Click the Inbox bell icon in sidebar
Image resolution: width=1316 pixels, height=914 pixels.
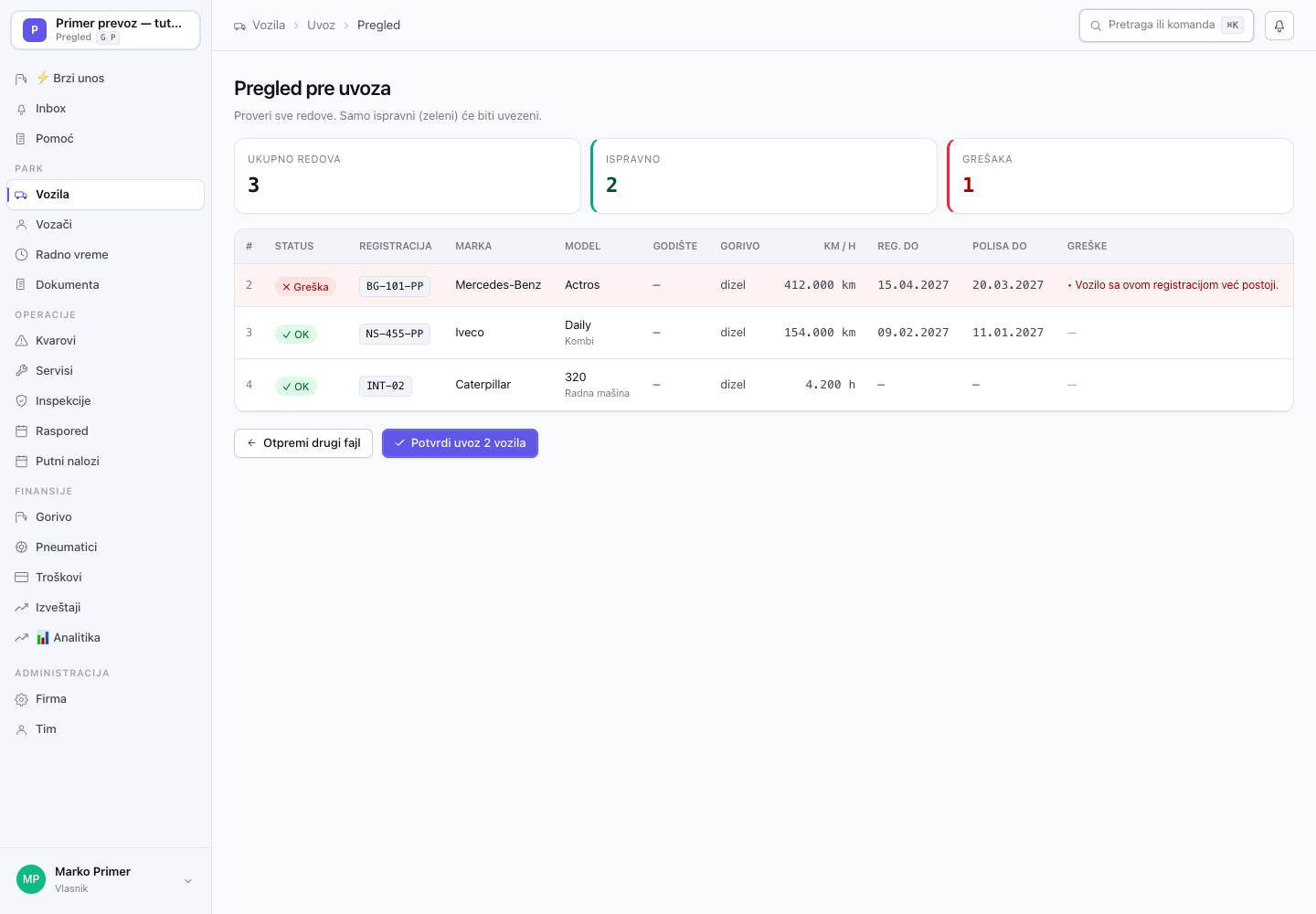click(x=21, y=109)
